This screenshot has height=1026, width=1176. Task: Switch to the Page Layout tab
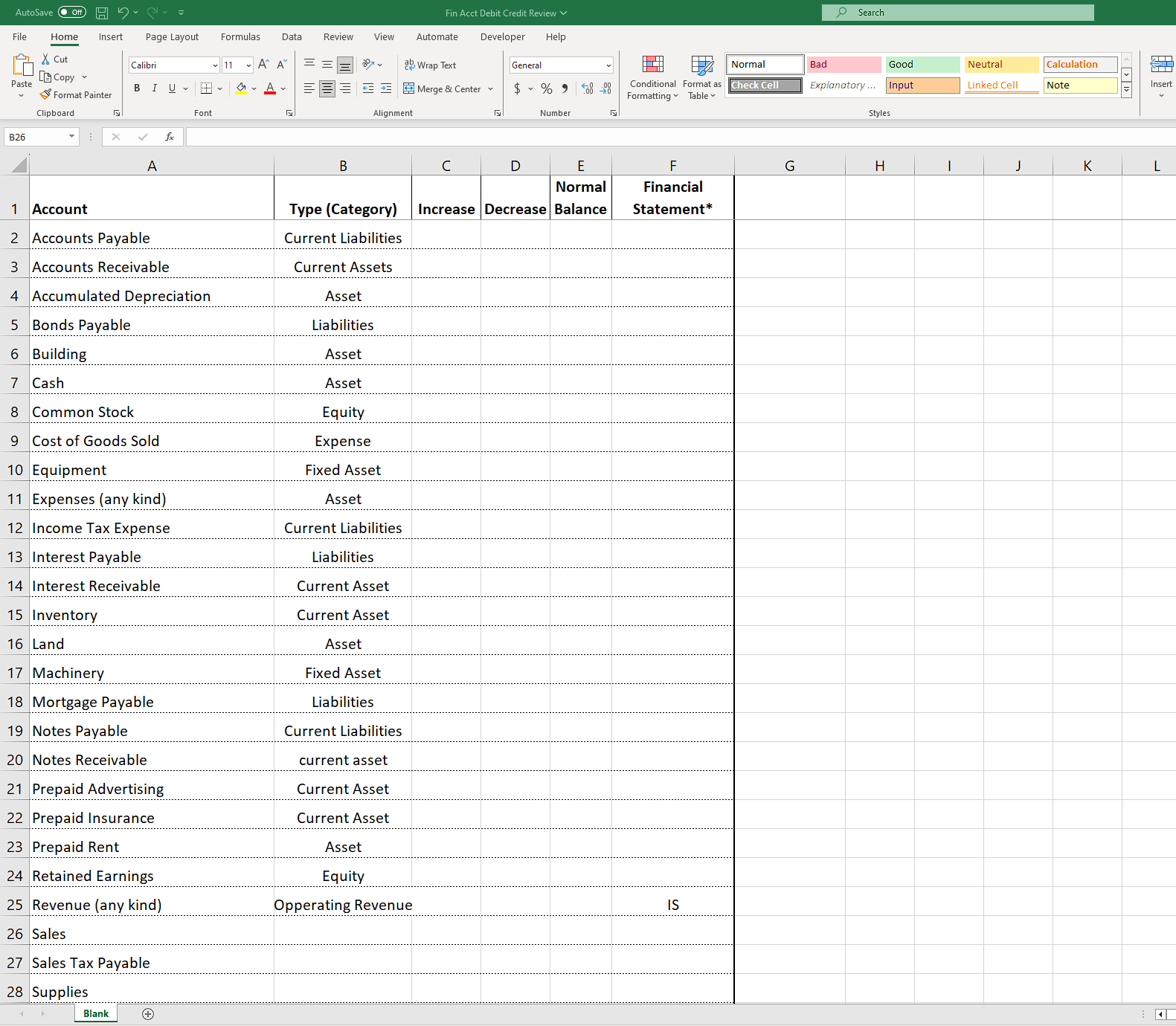(172, 36)
